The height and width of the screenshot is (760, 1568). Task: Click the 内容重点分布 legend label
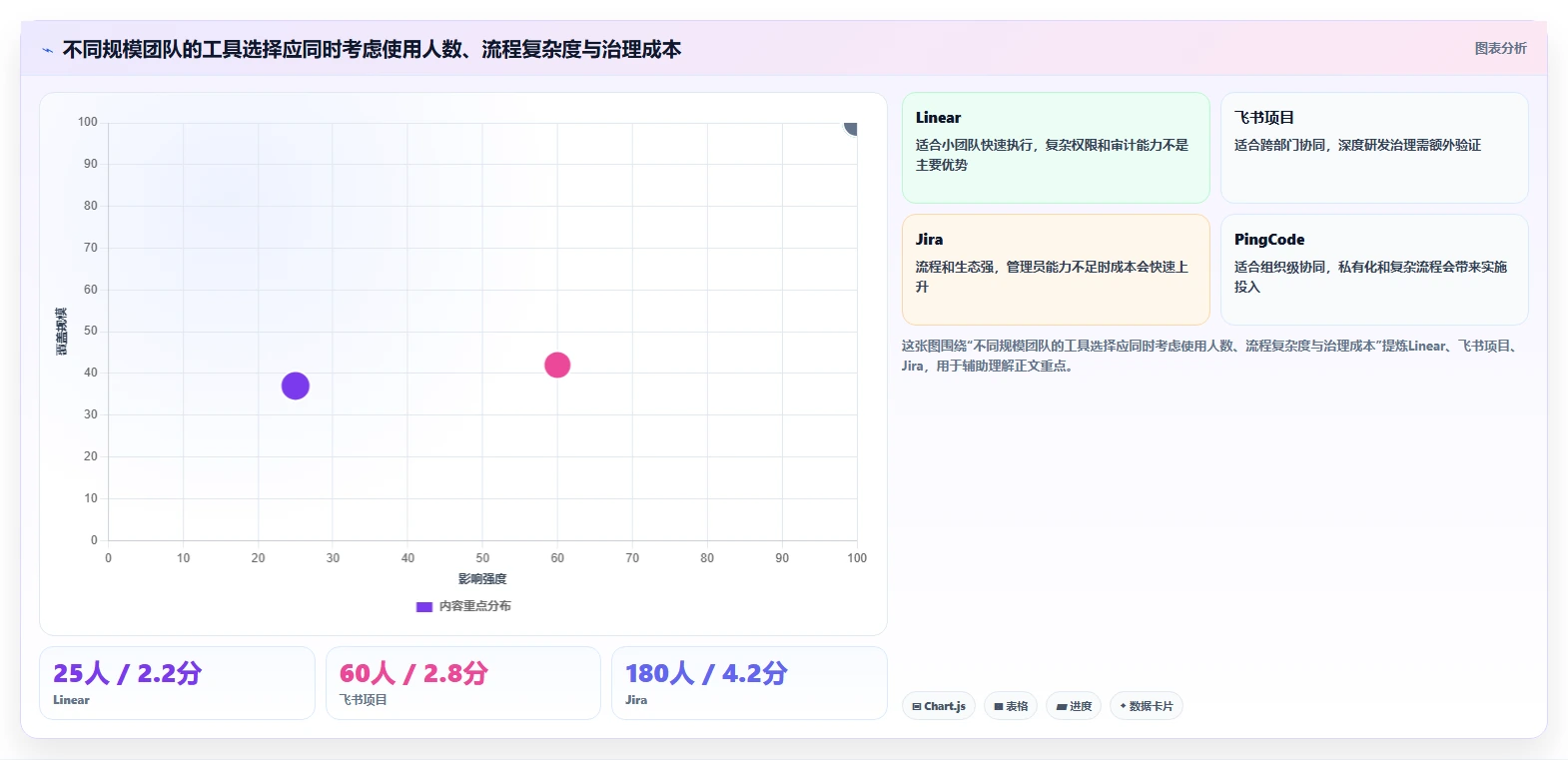tap(475, 606)
